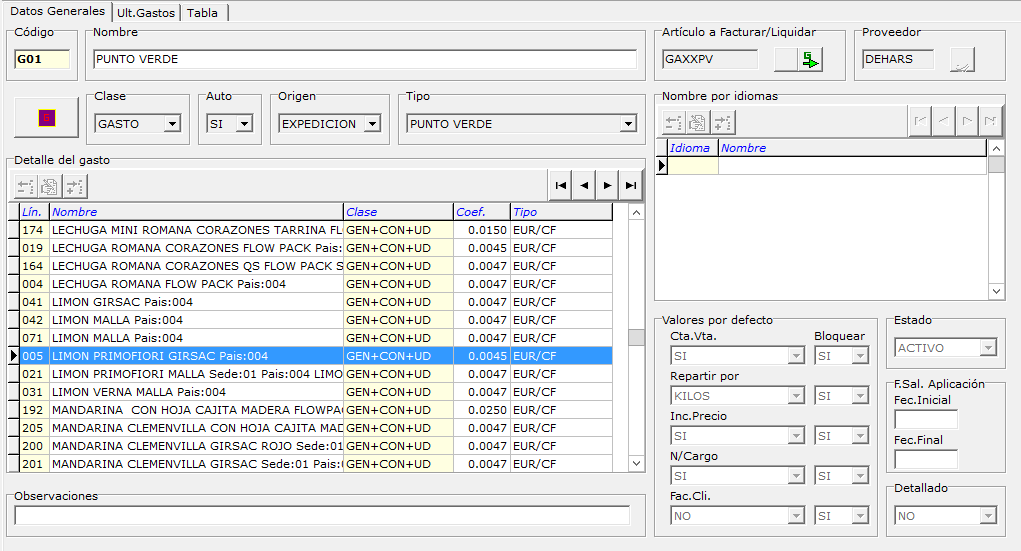Go to previous record in Detalle del gasto
1021x551 pixels.
click(x=584, y=185)
